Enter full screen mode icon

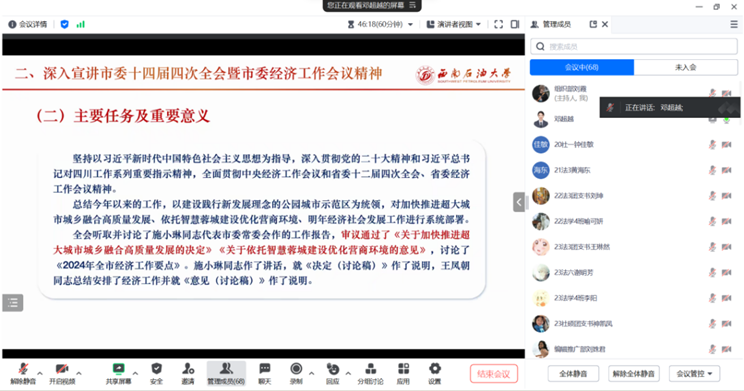click(498, 24)
